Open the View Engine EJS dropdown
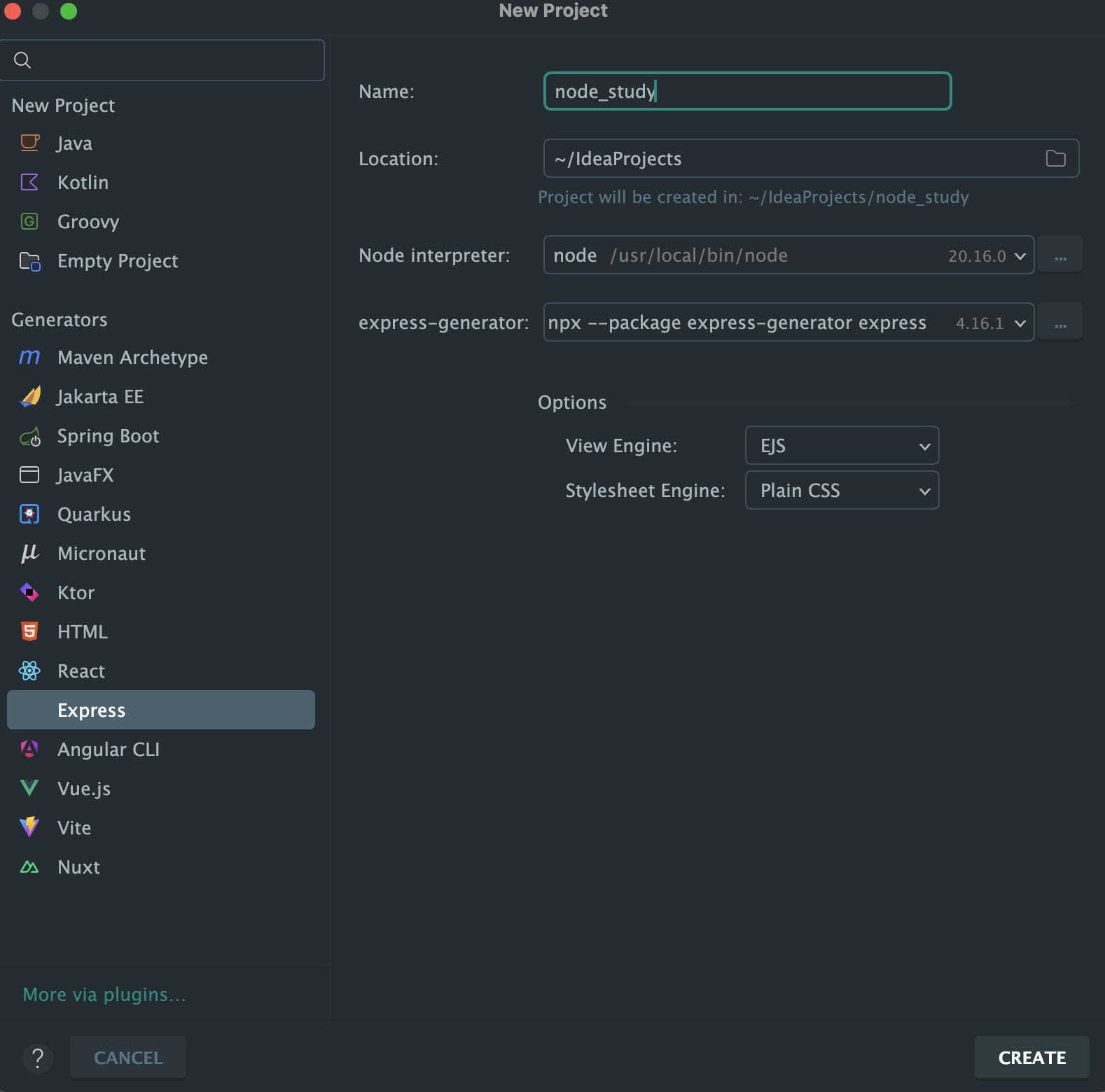This screenshot has height=1092, width=1105. click(842, 445)
